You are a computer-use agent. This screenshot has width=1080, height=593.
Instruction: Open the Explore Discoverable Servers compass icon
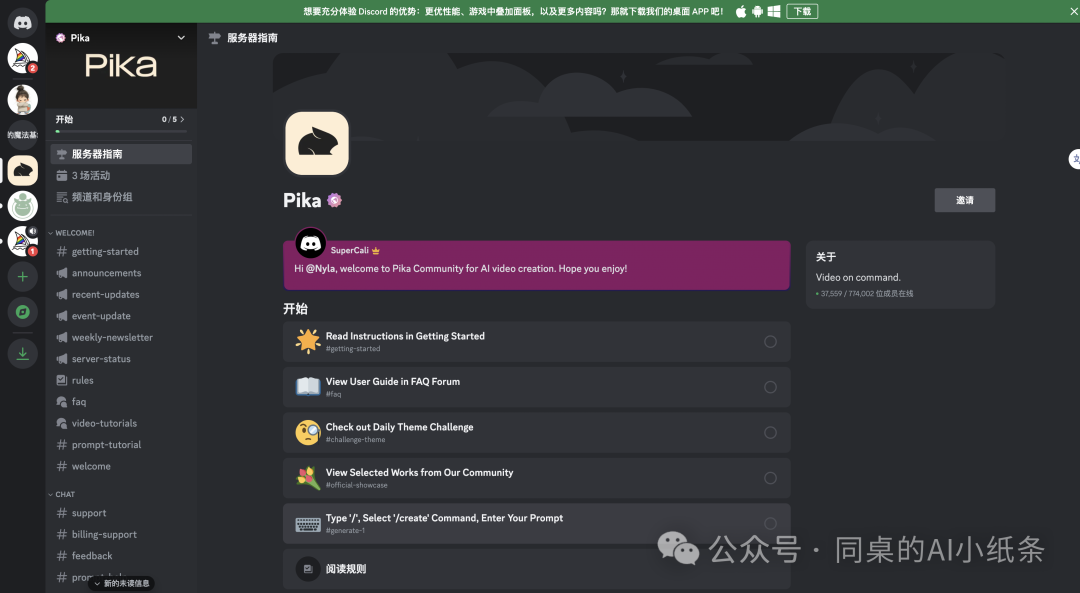point(23,312)
